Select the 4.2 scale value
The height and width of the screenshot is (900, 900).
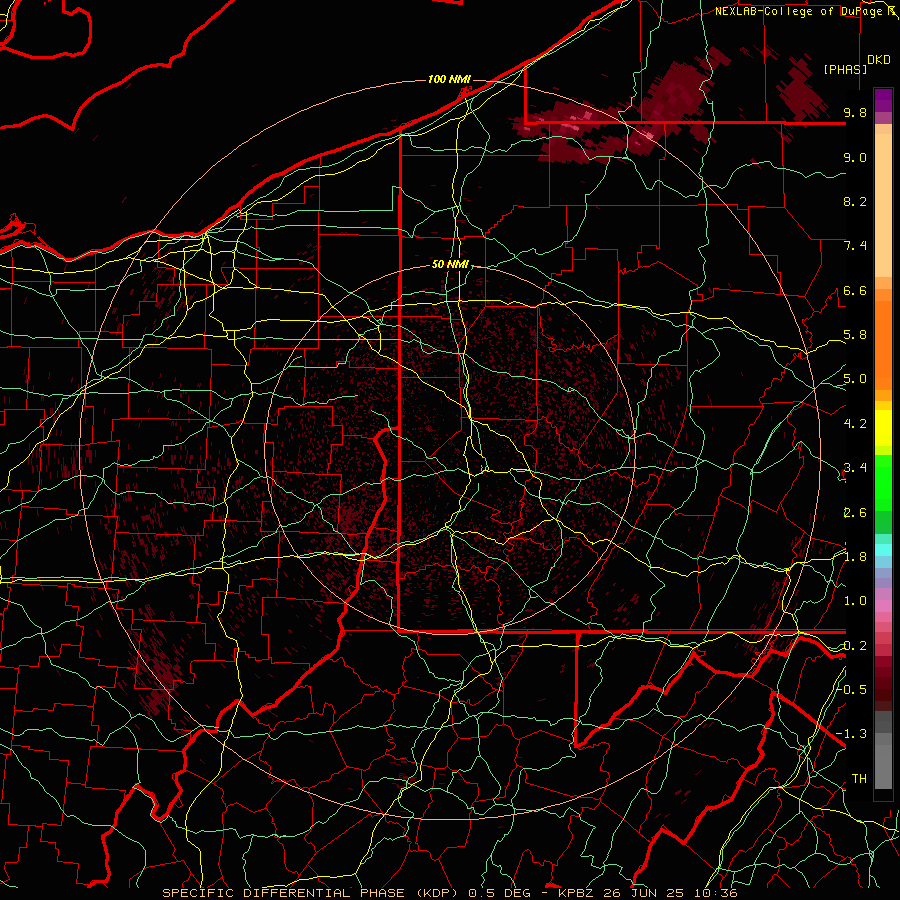tap(855, 424)
